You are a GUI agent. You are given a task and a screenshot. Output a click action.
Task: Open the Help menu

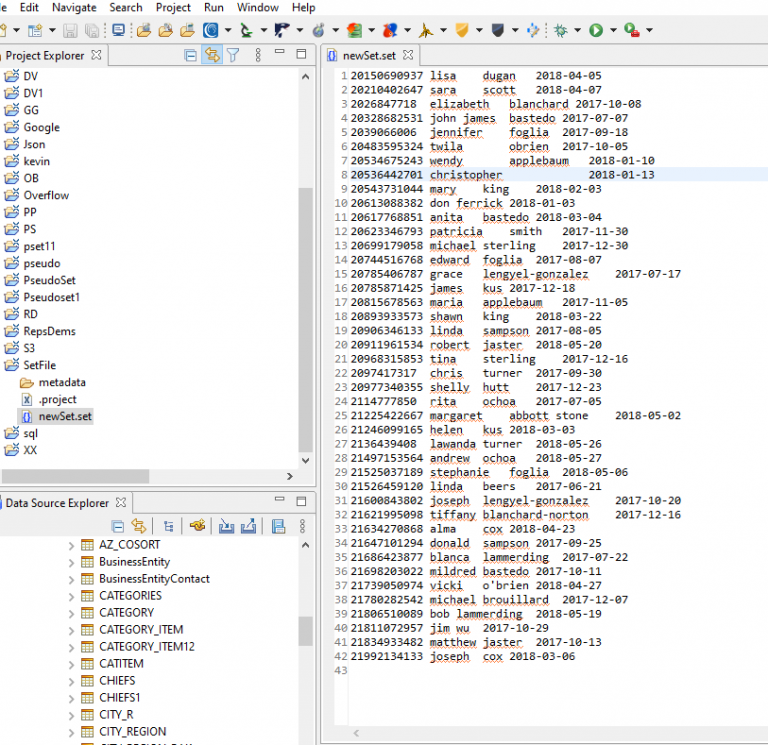click(x=303, y=7)
